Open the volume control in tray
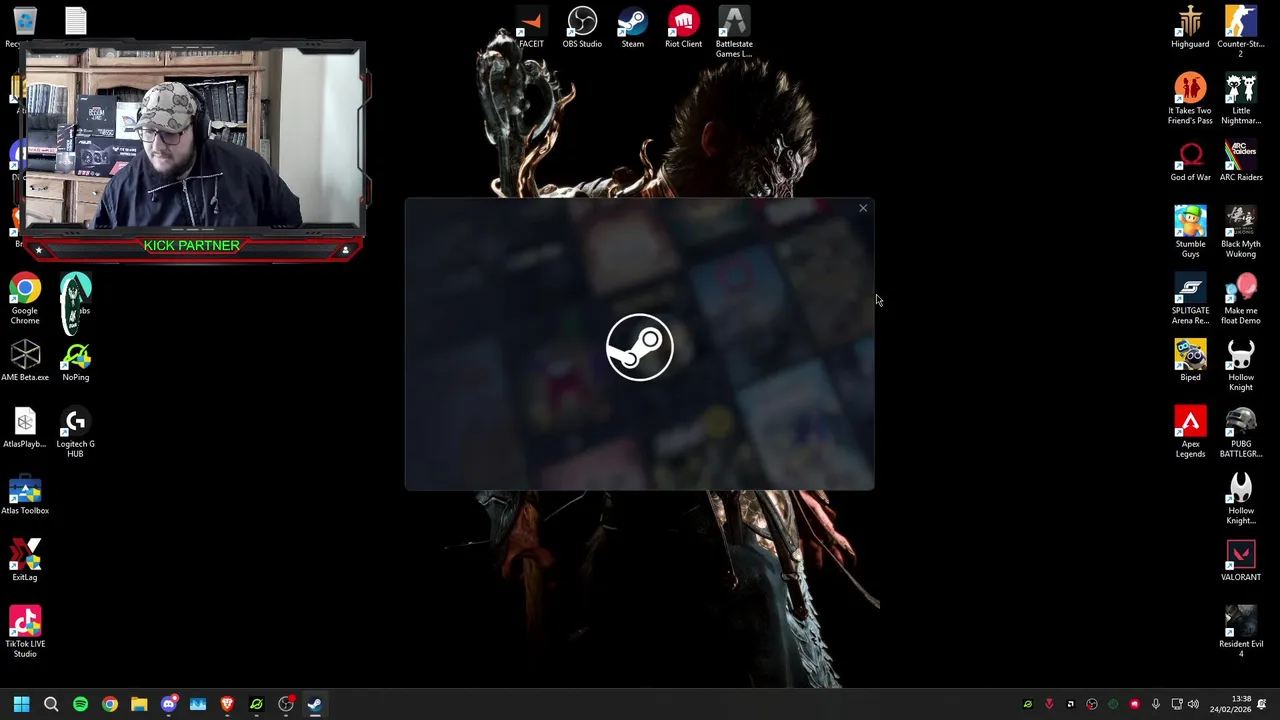The height and width of the screenshot is (720, 1280). click(x=1193, y=704)
